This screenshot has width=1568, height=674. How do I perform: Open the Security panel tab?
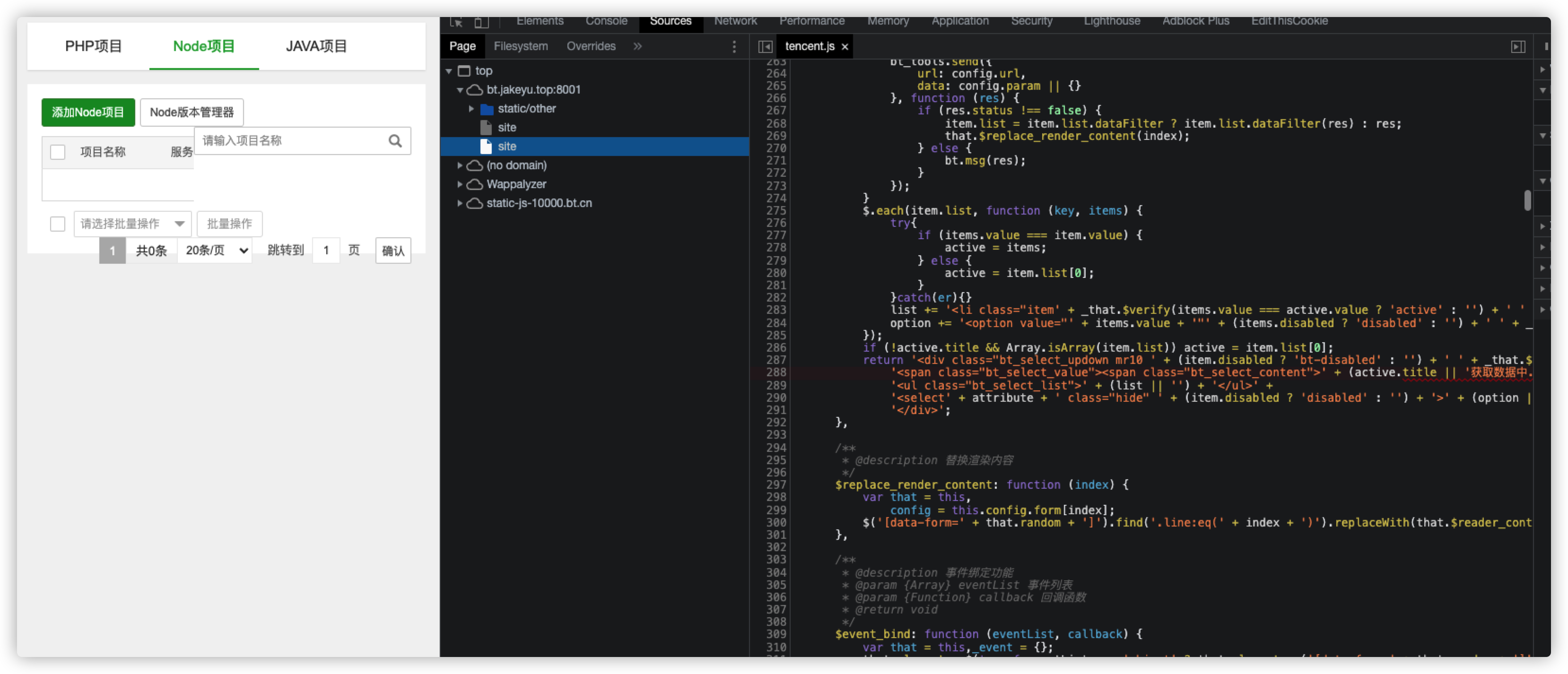1032,21
